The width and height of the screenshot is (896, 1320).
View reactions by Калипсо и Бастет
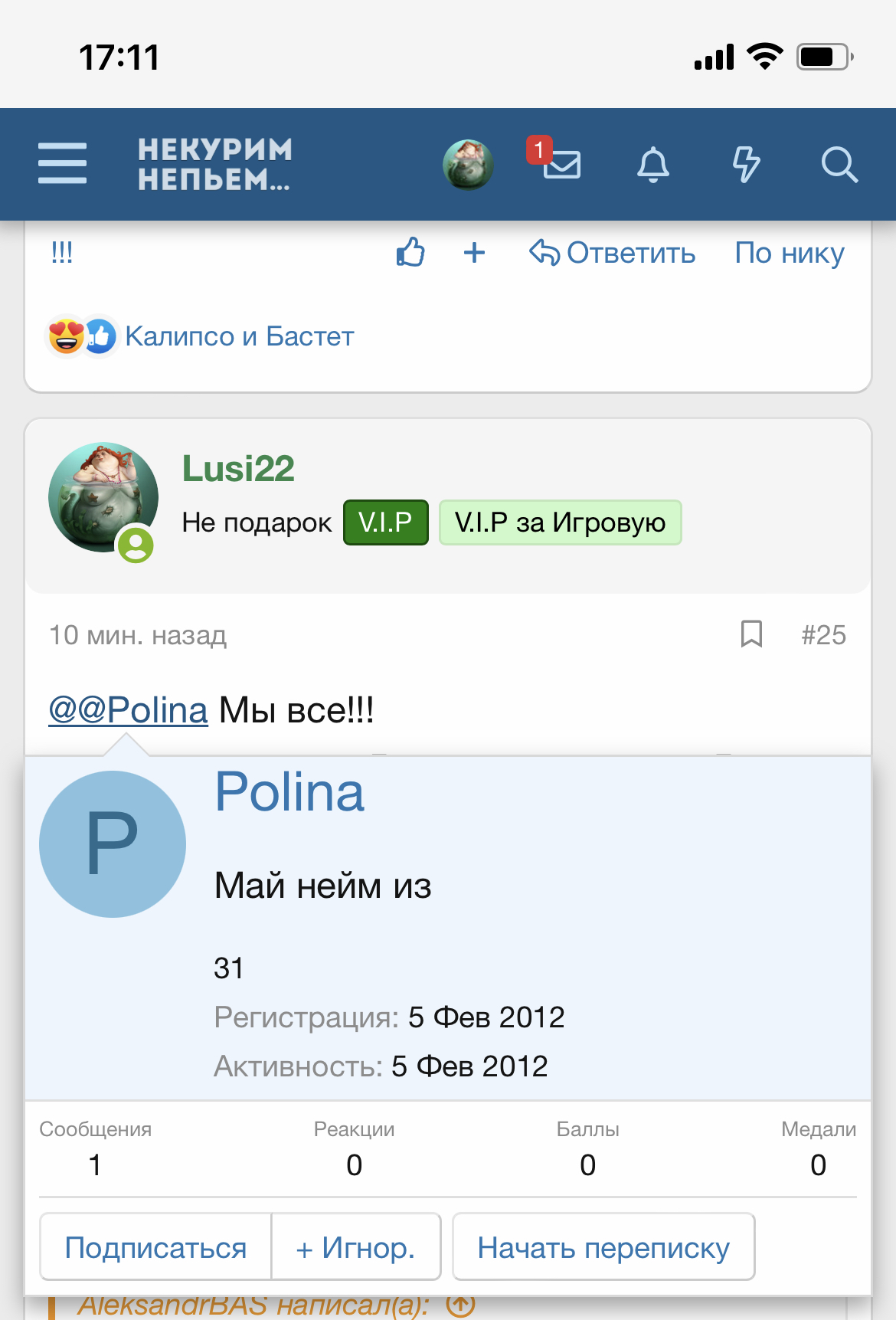(x=239, y=336)
